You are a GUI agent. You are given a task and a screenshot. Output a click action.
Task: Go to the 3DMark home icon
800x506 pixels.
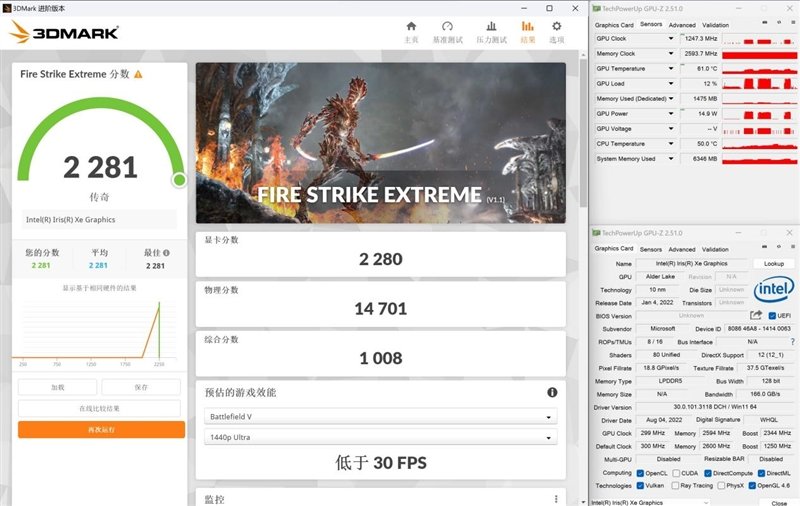tap(411, 27)
